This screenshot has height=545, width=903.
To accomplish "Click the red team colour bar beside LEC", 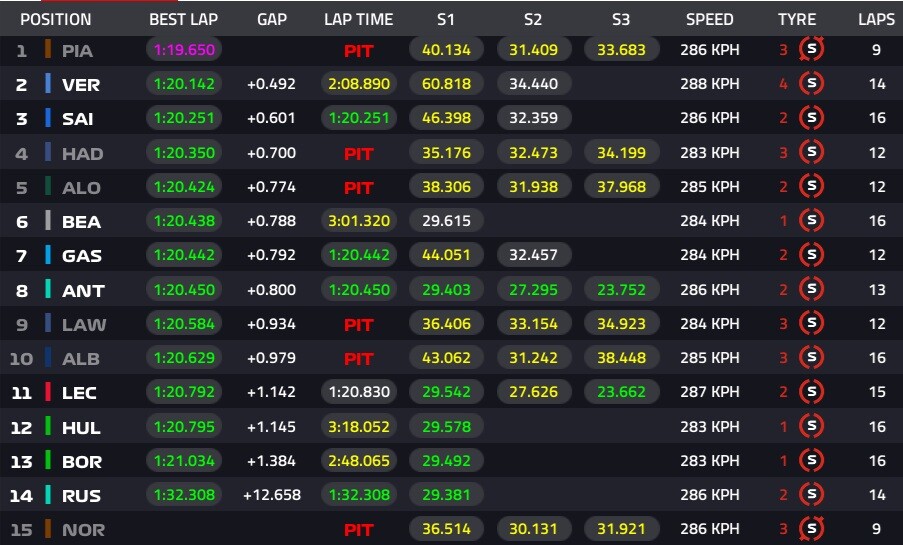I will click(47, 392).
